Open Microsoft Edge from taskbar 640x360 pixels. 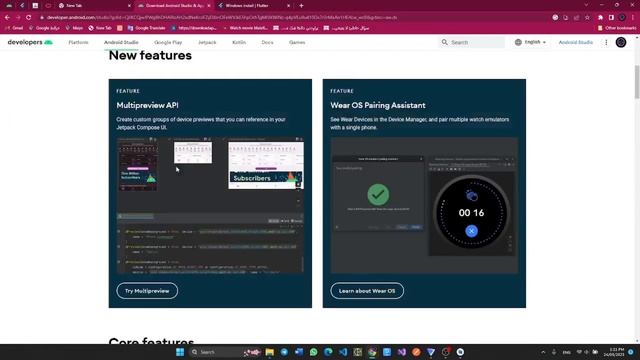(328, 352)
